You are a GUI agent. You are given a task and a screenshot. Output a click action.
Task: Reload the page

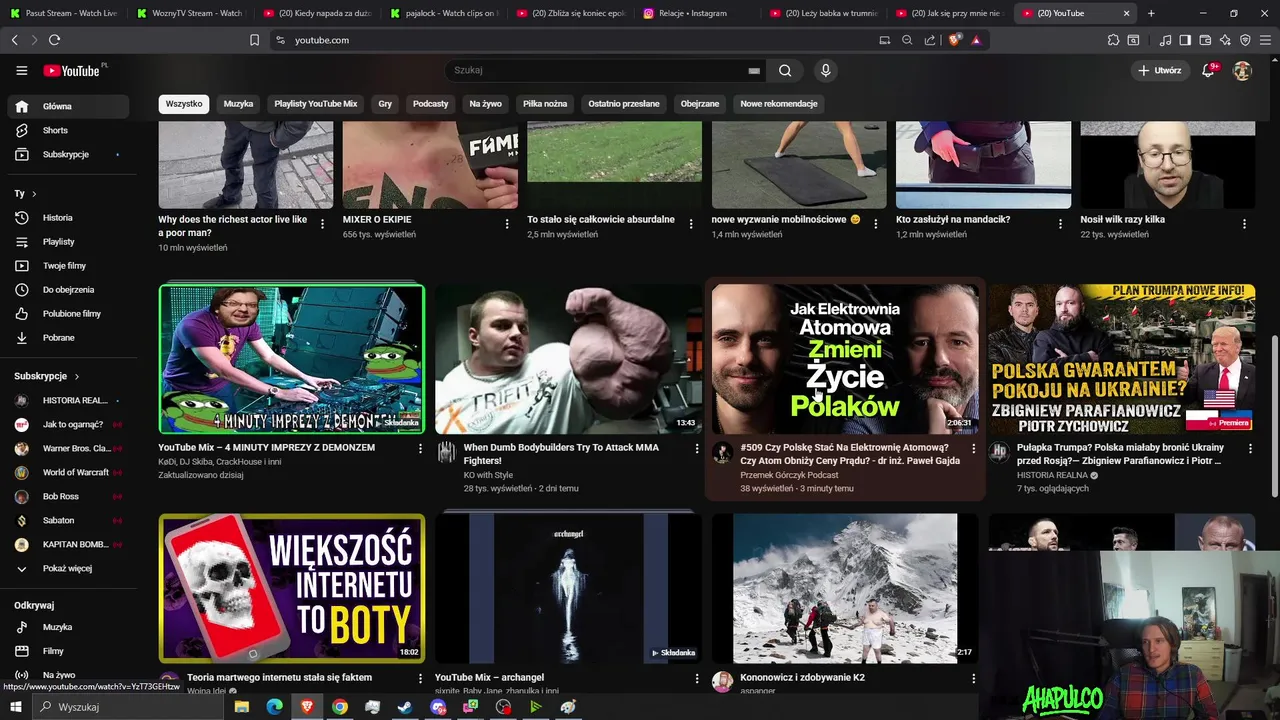(54, 40)
